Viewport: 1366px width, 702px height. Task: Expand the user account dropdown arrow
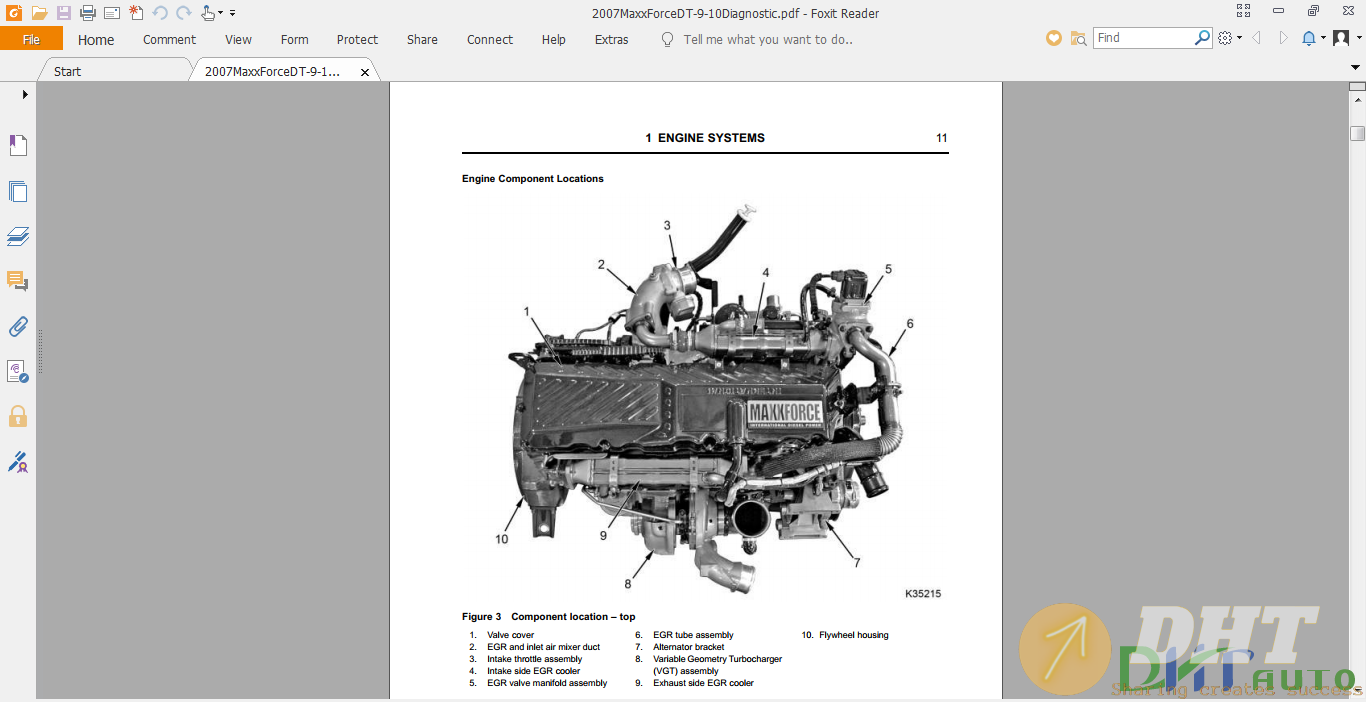(1358, 38)
